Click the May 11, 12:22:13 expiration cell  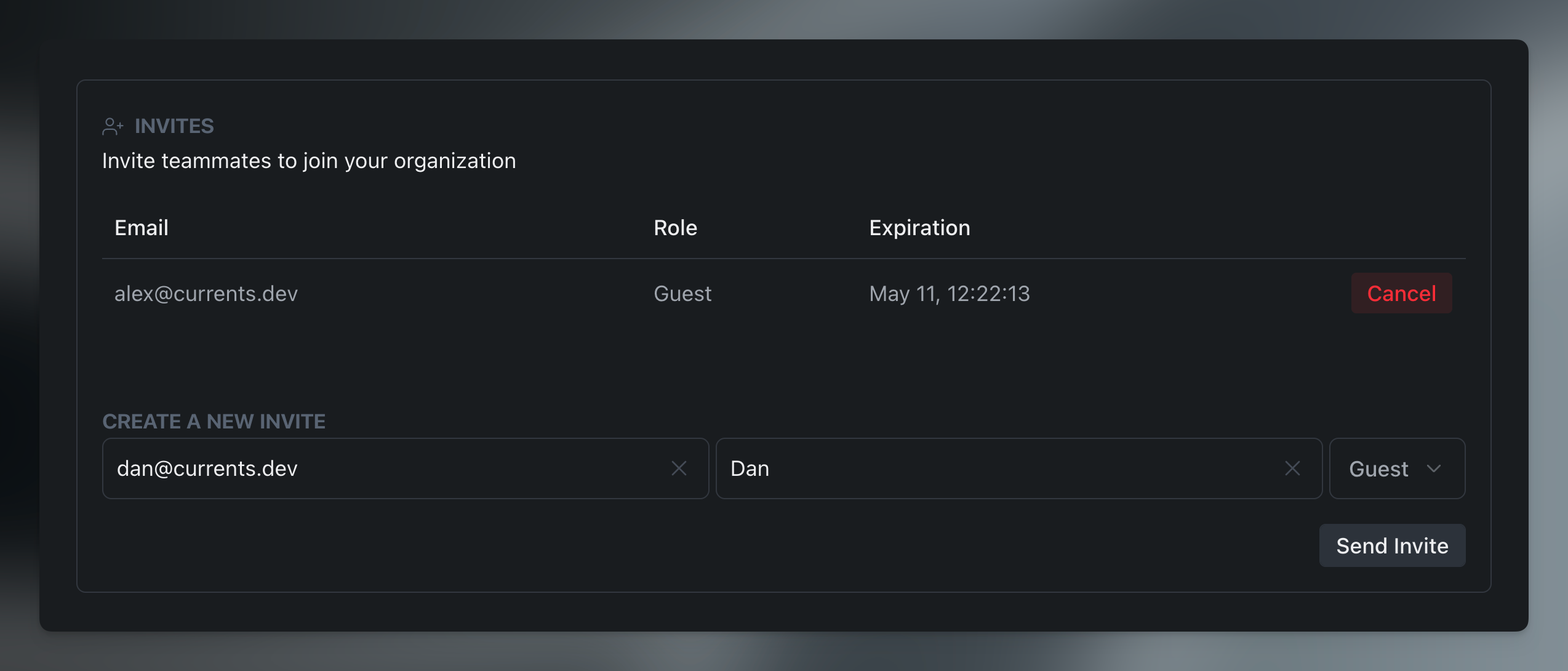point(950,294)
